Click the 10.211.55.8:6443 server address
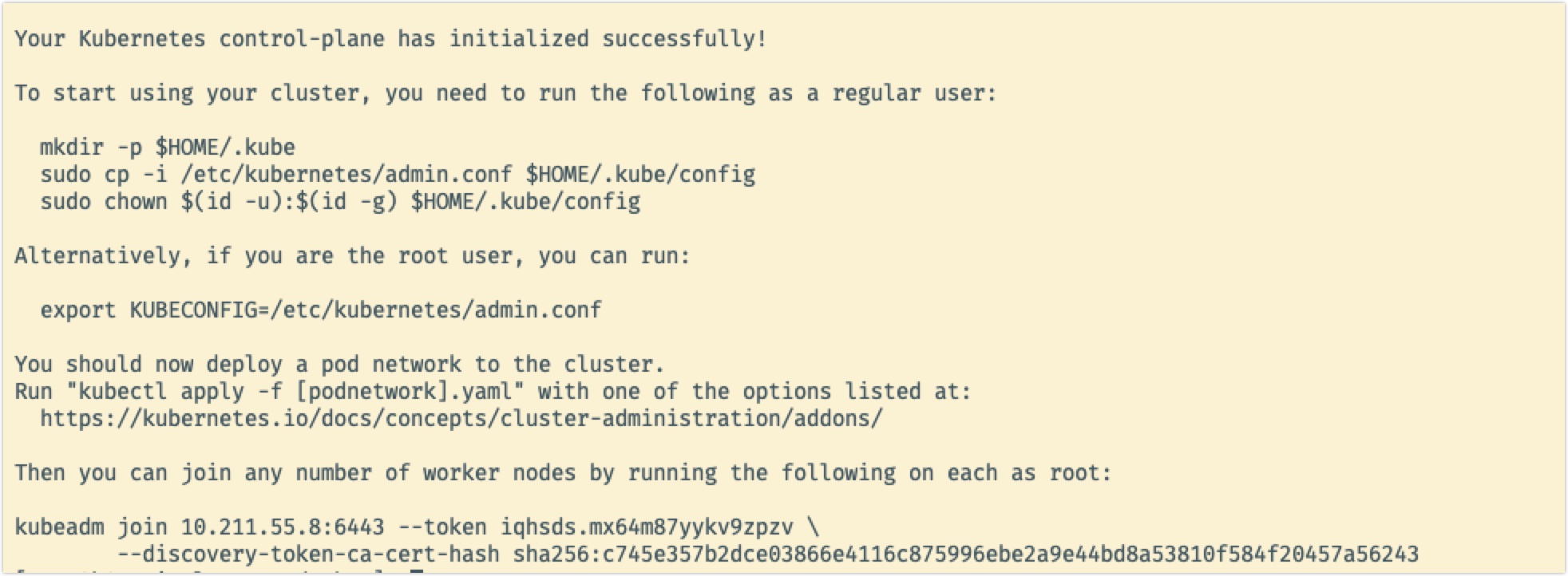1568x576 pixels. point(283,527)
